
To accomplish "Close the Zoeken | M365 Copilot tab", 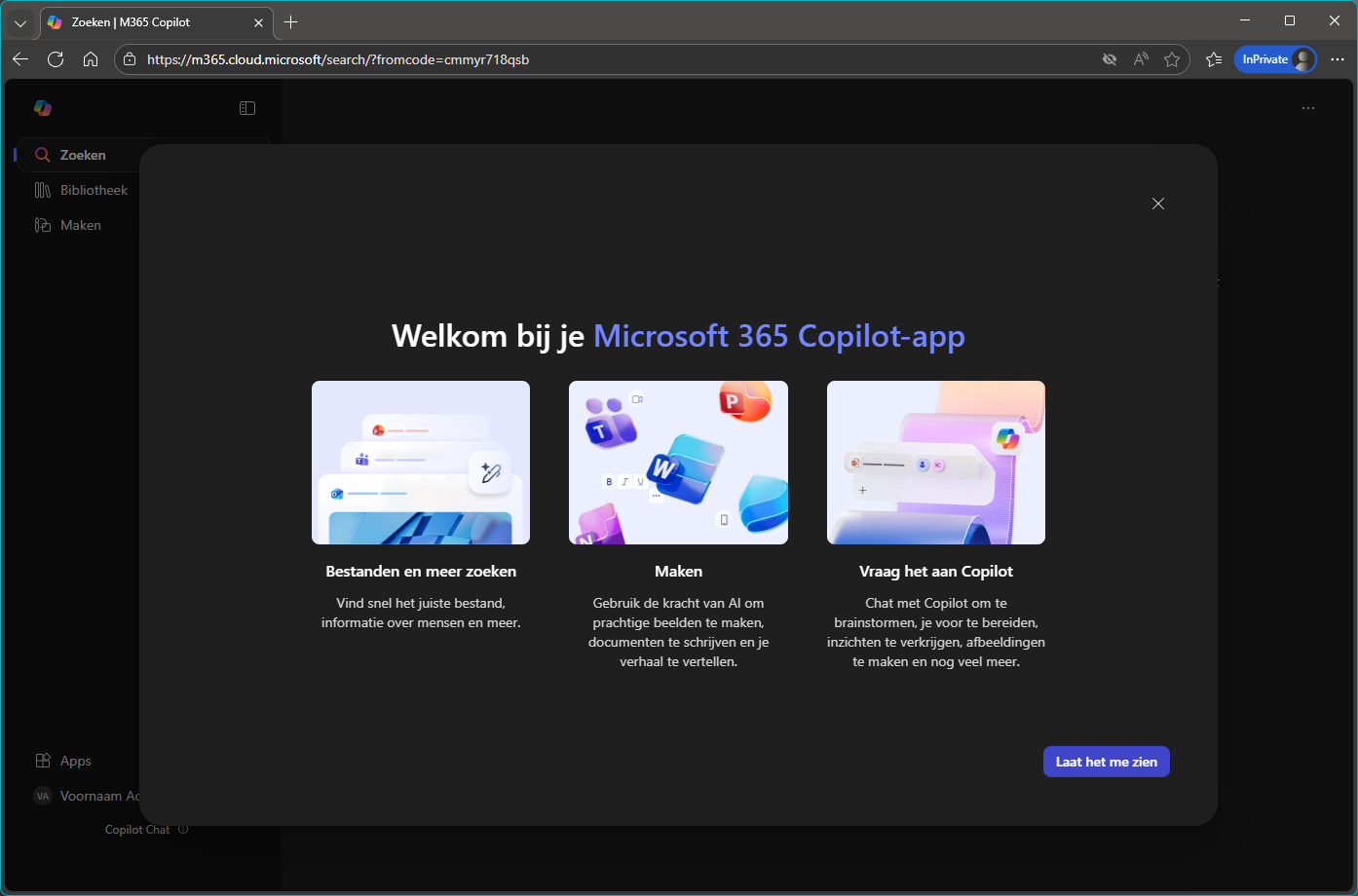I will point(259,22).
